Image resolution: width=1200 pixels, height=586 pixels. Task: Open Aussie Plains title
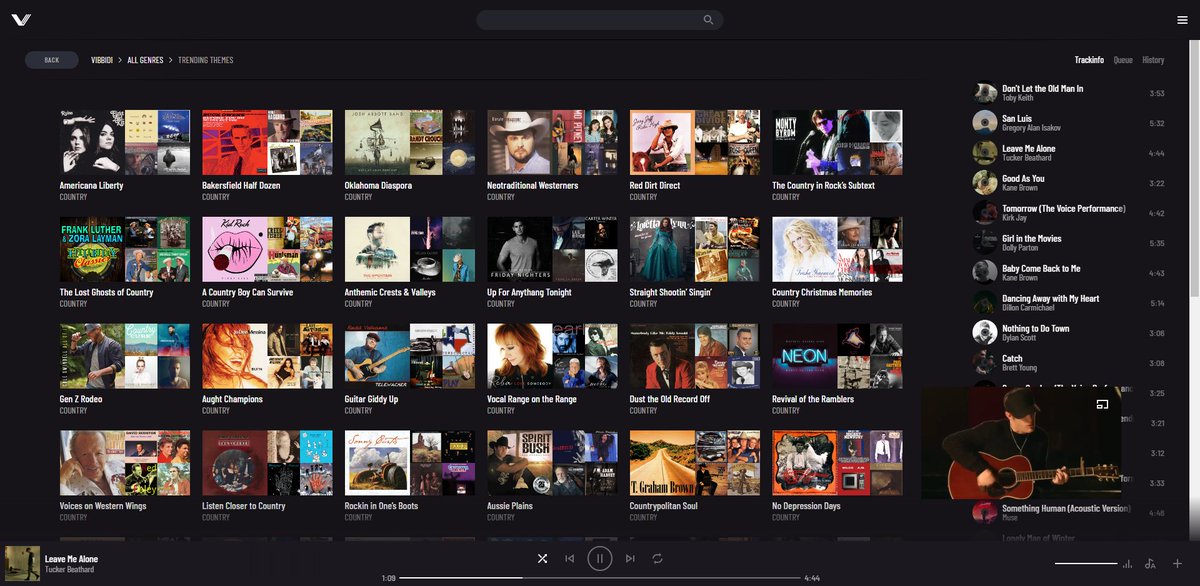[x=510, y=507]
